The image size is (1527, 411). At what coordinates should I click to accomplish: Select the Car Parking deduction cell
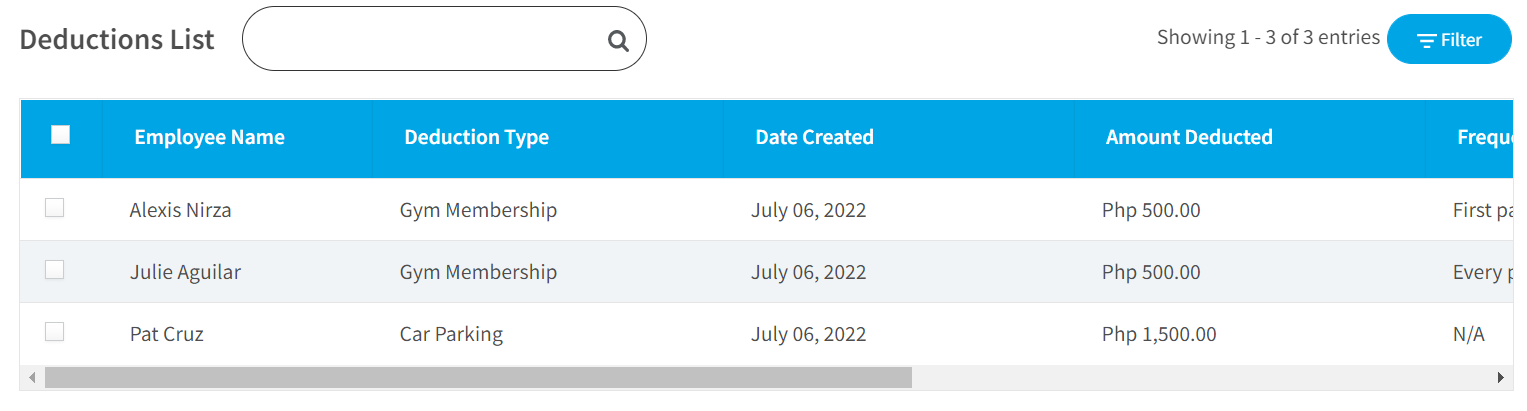click(x=451, y=334)
